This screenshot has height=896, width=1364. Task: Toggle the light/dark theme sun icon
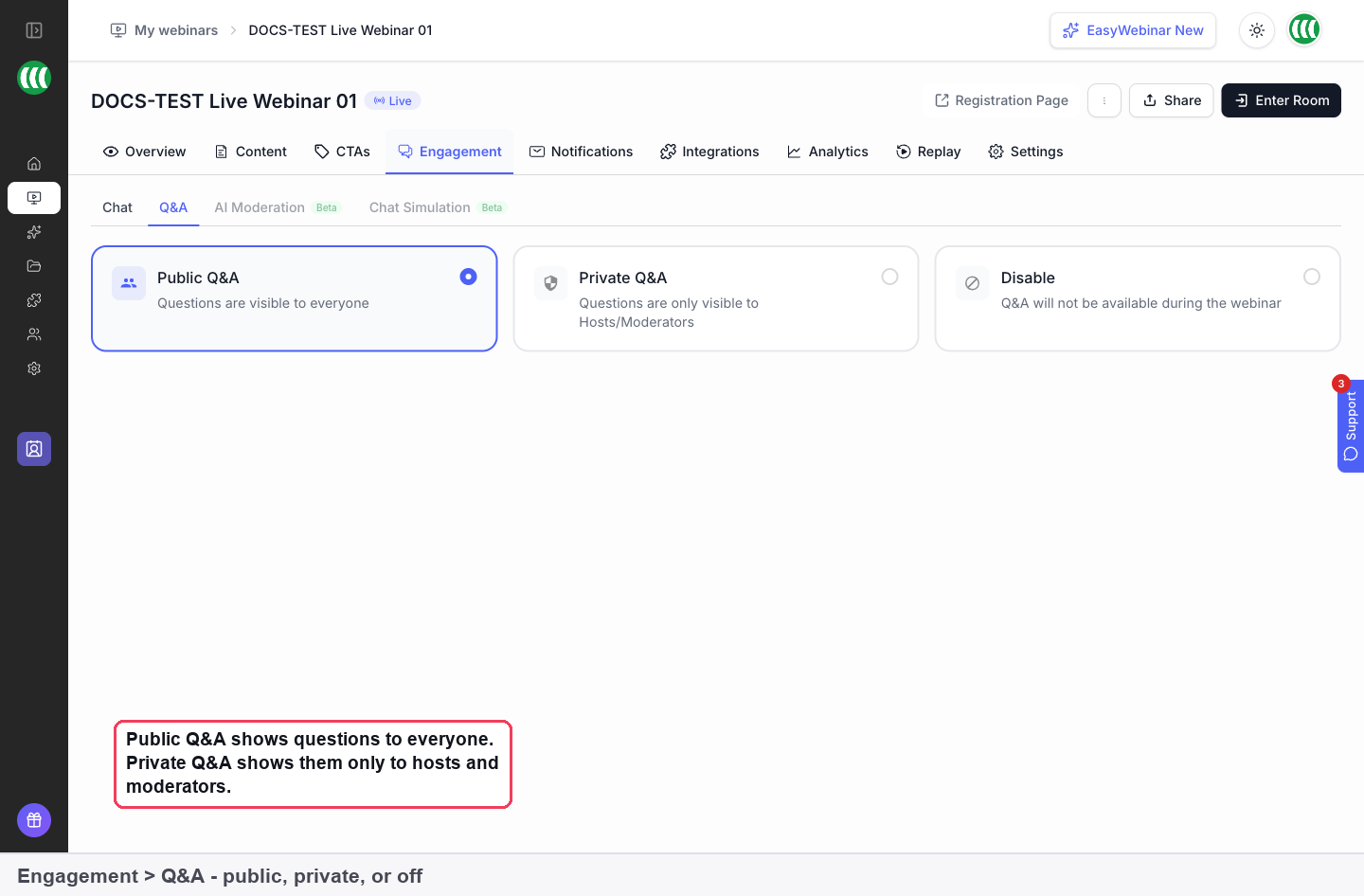pos(1257,30)
